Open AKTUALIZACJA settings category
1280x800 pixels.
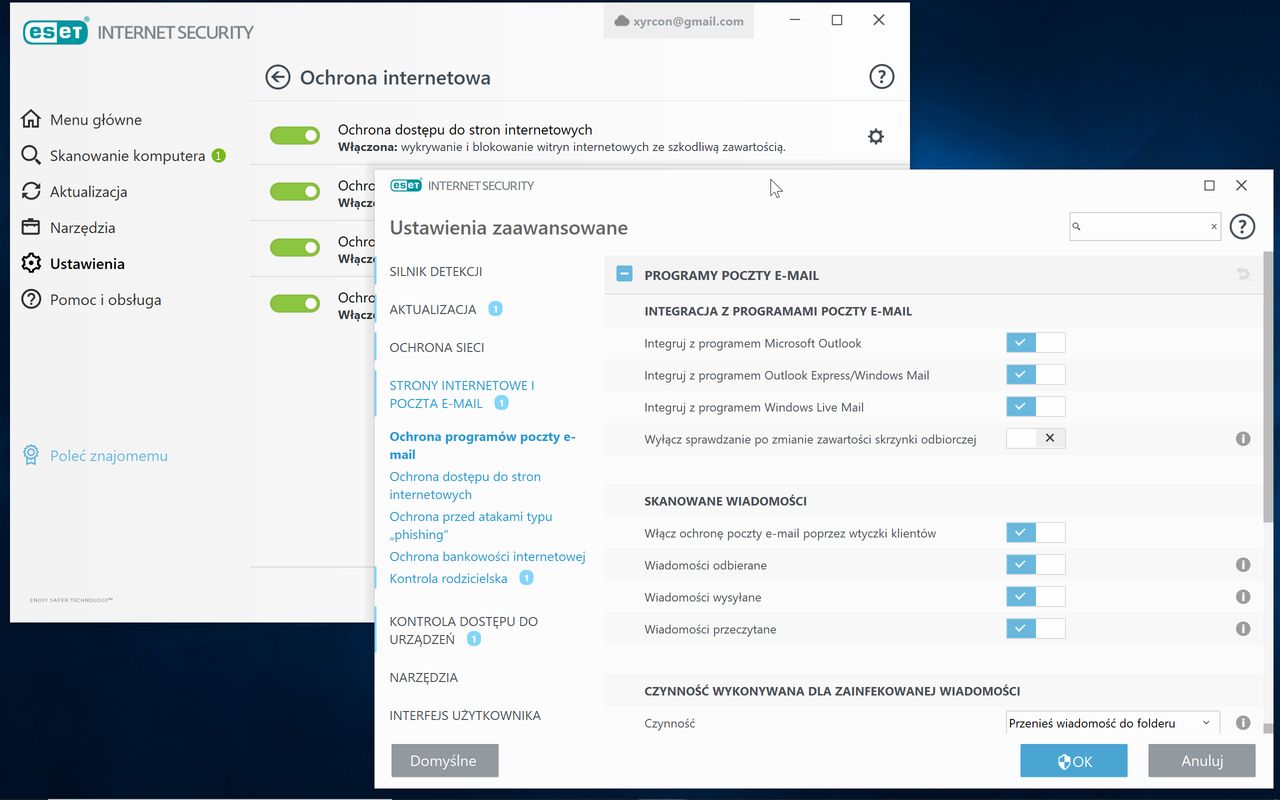433,309
